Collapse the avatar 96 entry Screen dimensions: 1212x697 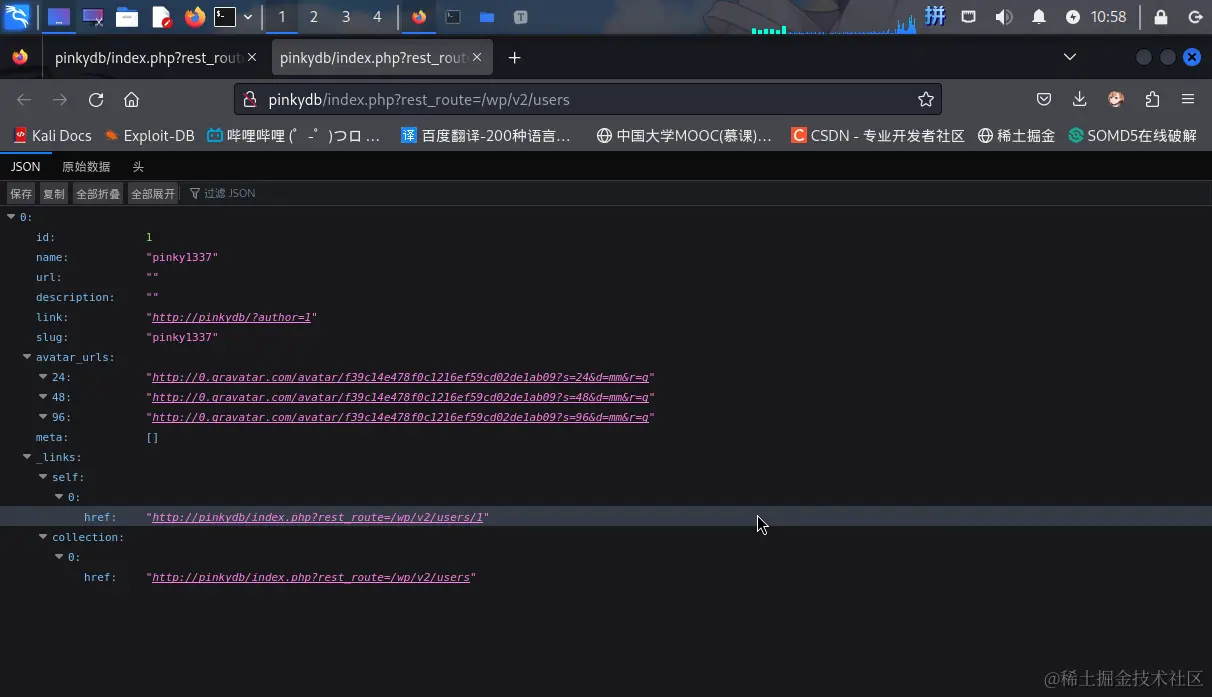coord(43,417)
